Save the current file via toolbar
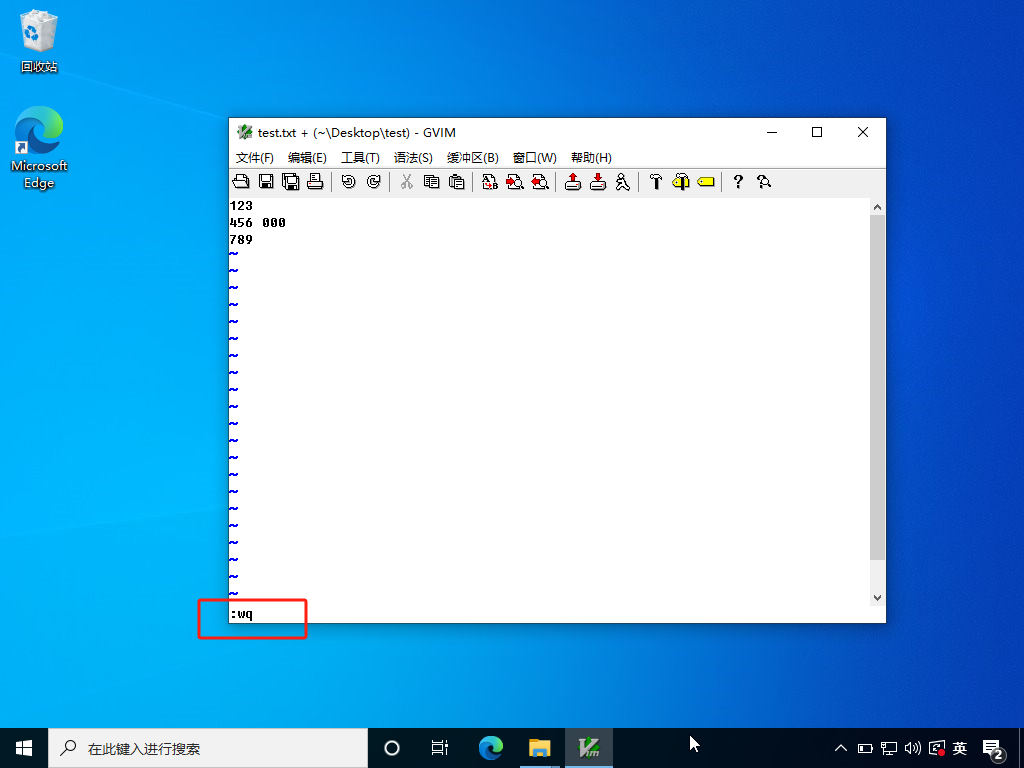1024x768 pixels. [266, 182]
